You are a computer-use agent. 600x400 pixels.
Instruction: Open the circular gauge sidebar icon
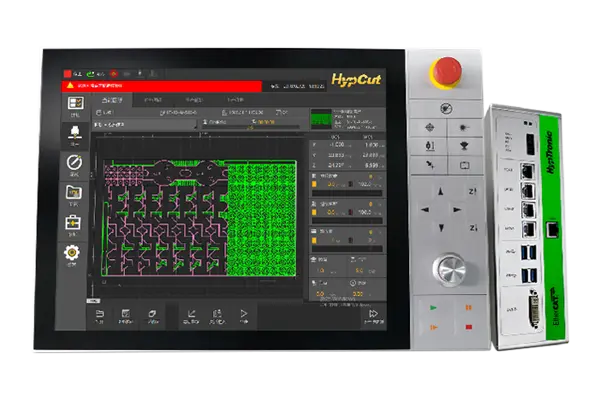[x=74, y=162]
